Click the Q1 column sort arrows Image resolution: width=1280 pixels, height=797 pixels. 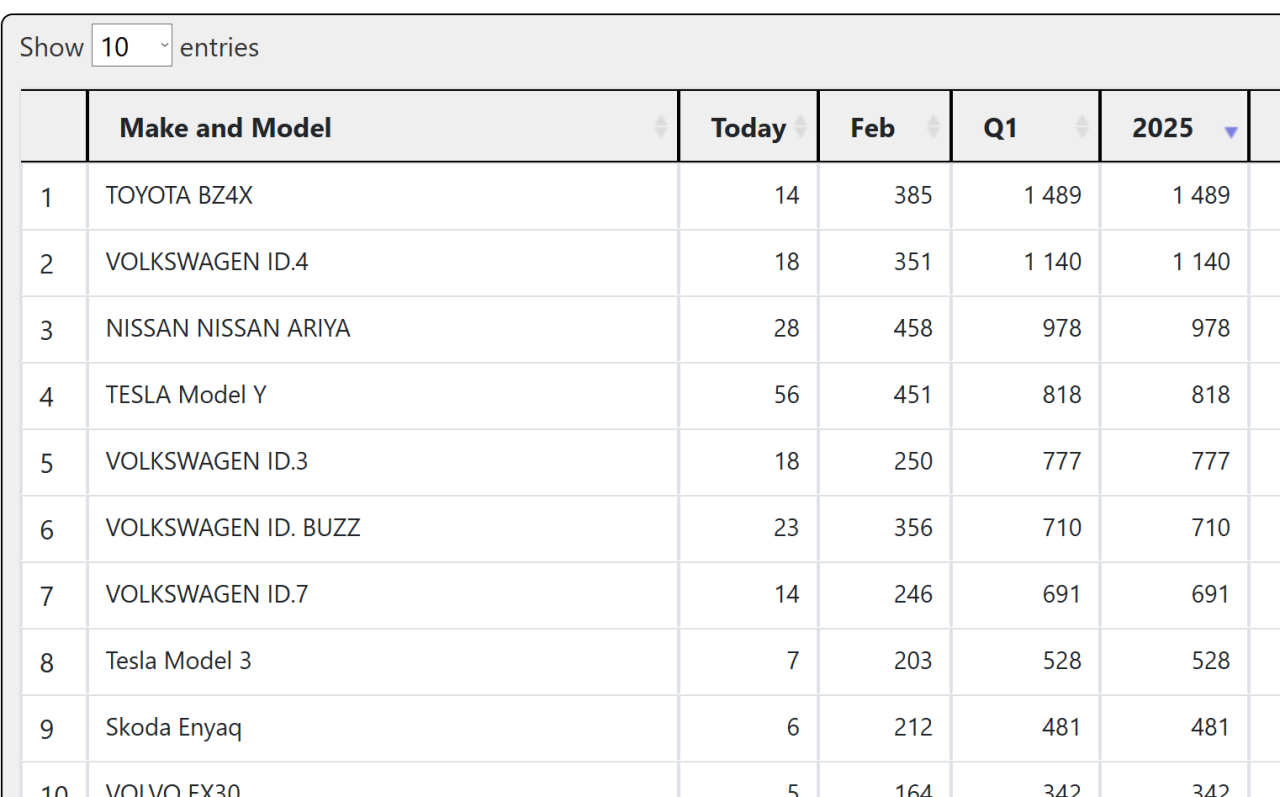(1082, 127)
